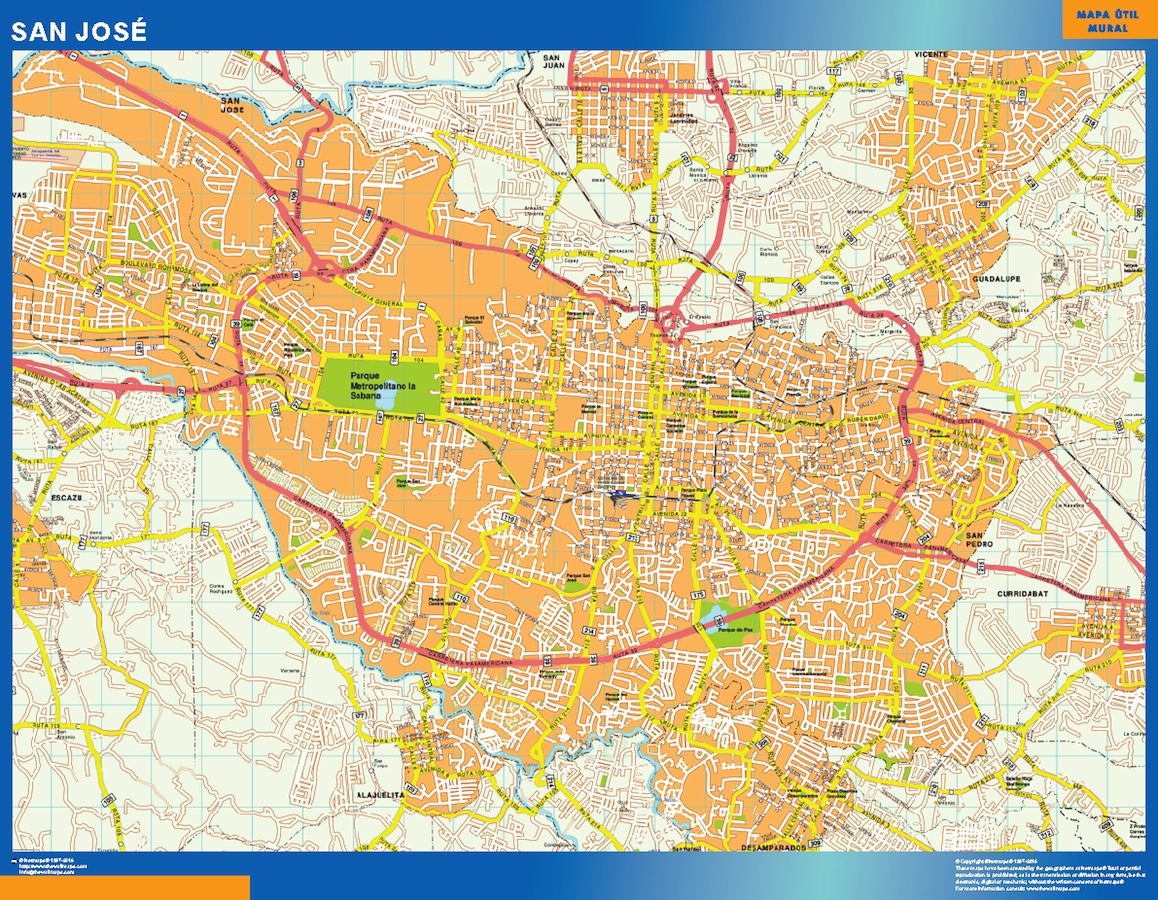
Task: Click the Ruta 215 badge near Curridabat
Action: pos(980,567)
